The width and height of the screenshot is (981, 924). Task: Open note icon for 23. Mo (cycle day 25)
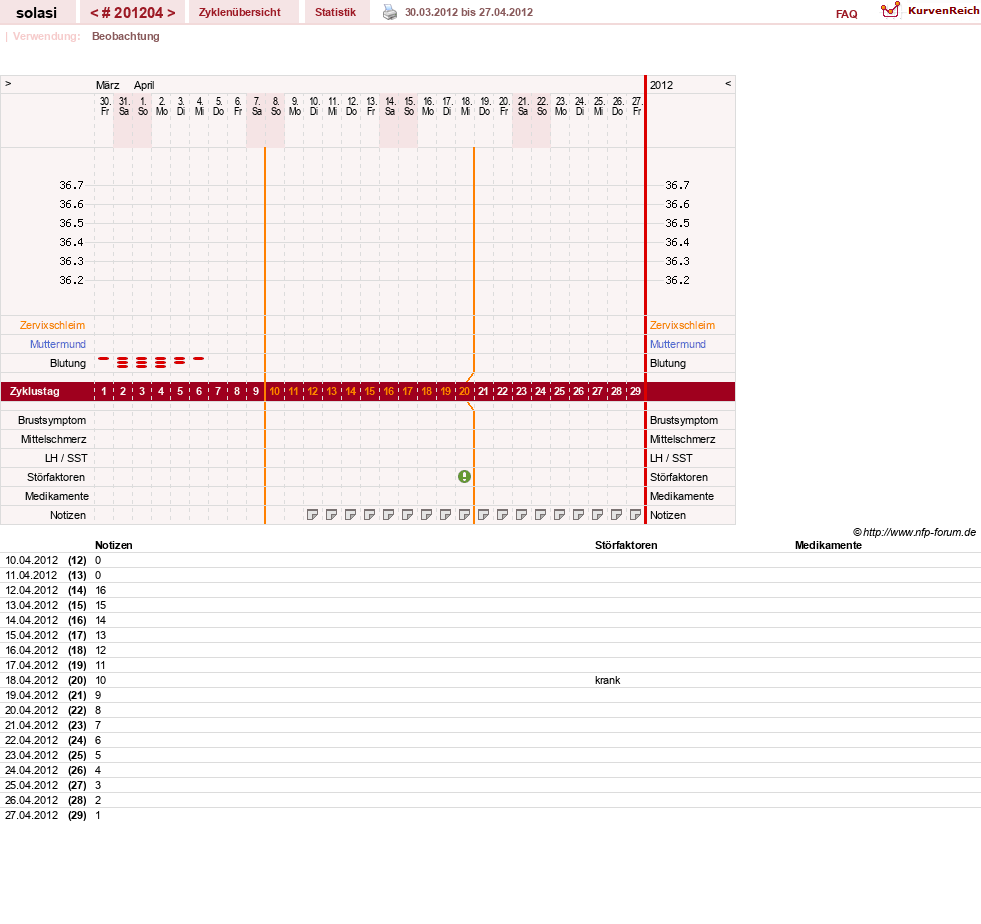coord(559,515)
